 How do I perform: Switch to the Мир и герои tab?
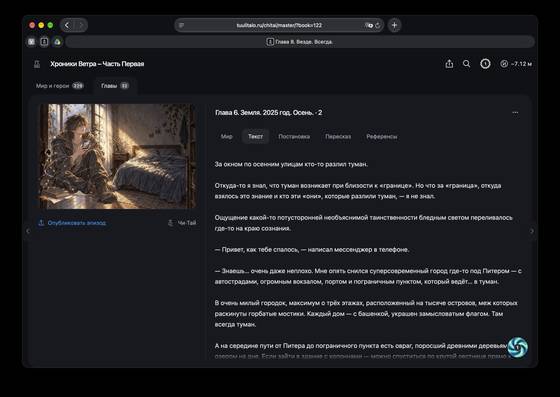[59, 86]
